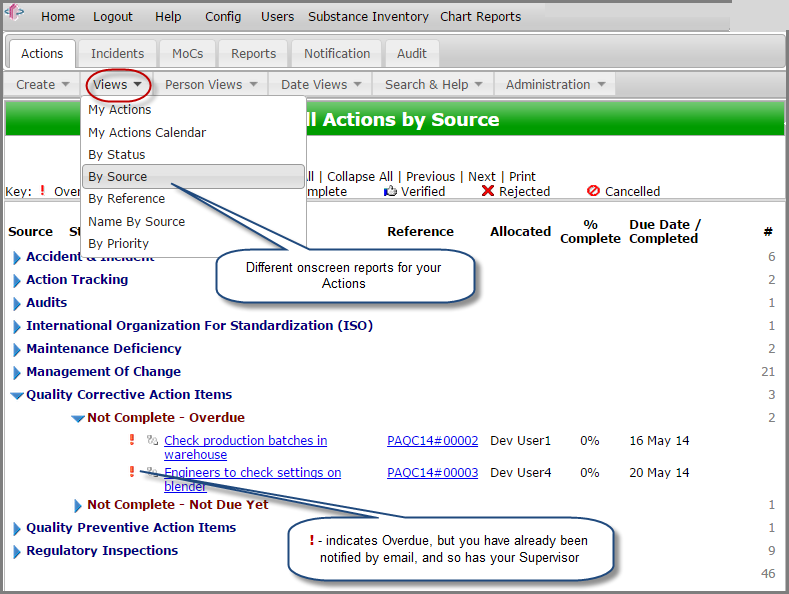This screenshot has width=789, height=594.
Task: Click the 'Collapse All' link
Action: click(360, 176)
